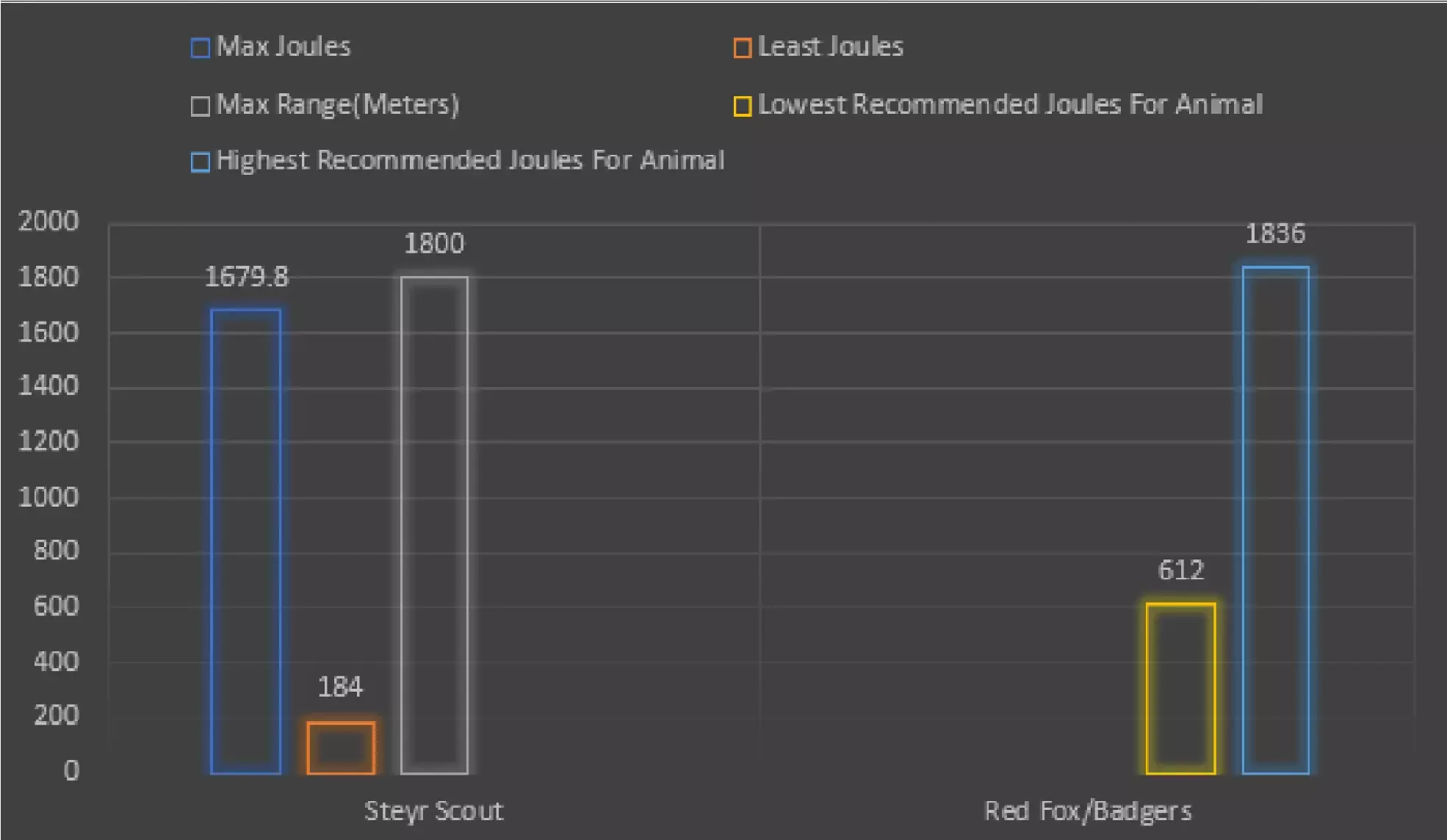Image resolution: width=1447 pixels, height=840 pixels.
Task: Select the 1679.8 data label
Action: (246, 277)
